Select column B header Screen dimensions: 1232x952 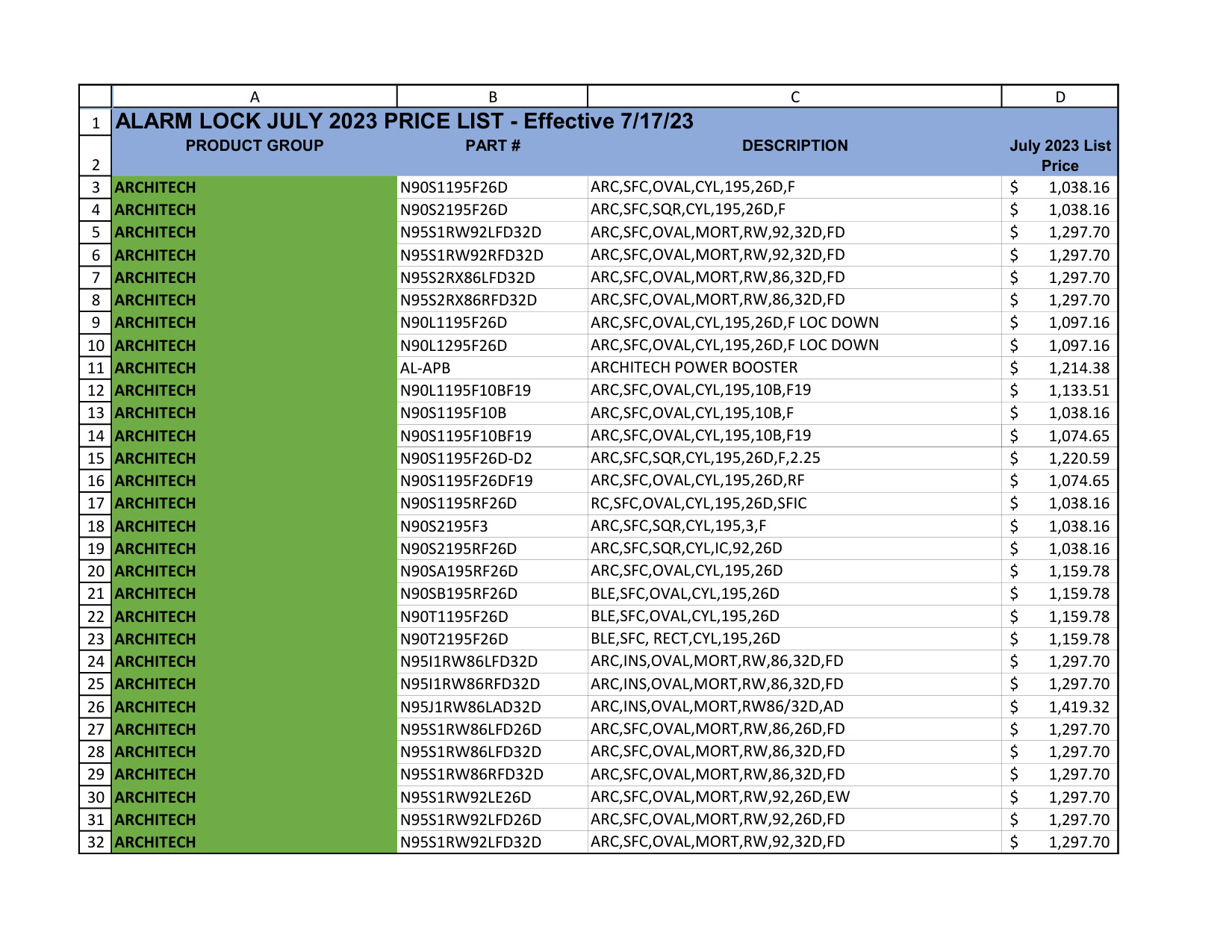tap(492, 97)
